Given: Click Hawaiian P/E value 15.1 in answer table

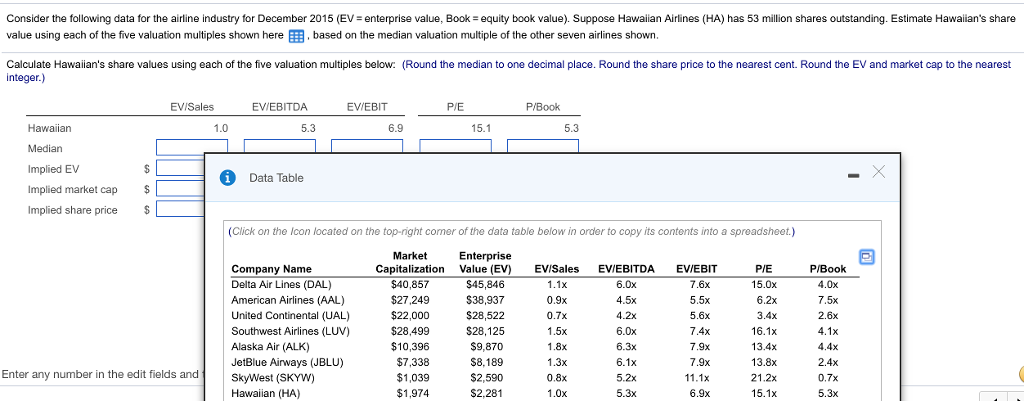Looking at the screenshot, I should pos(481,129).
